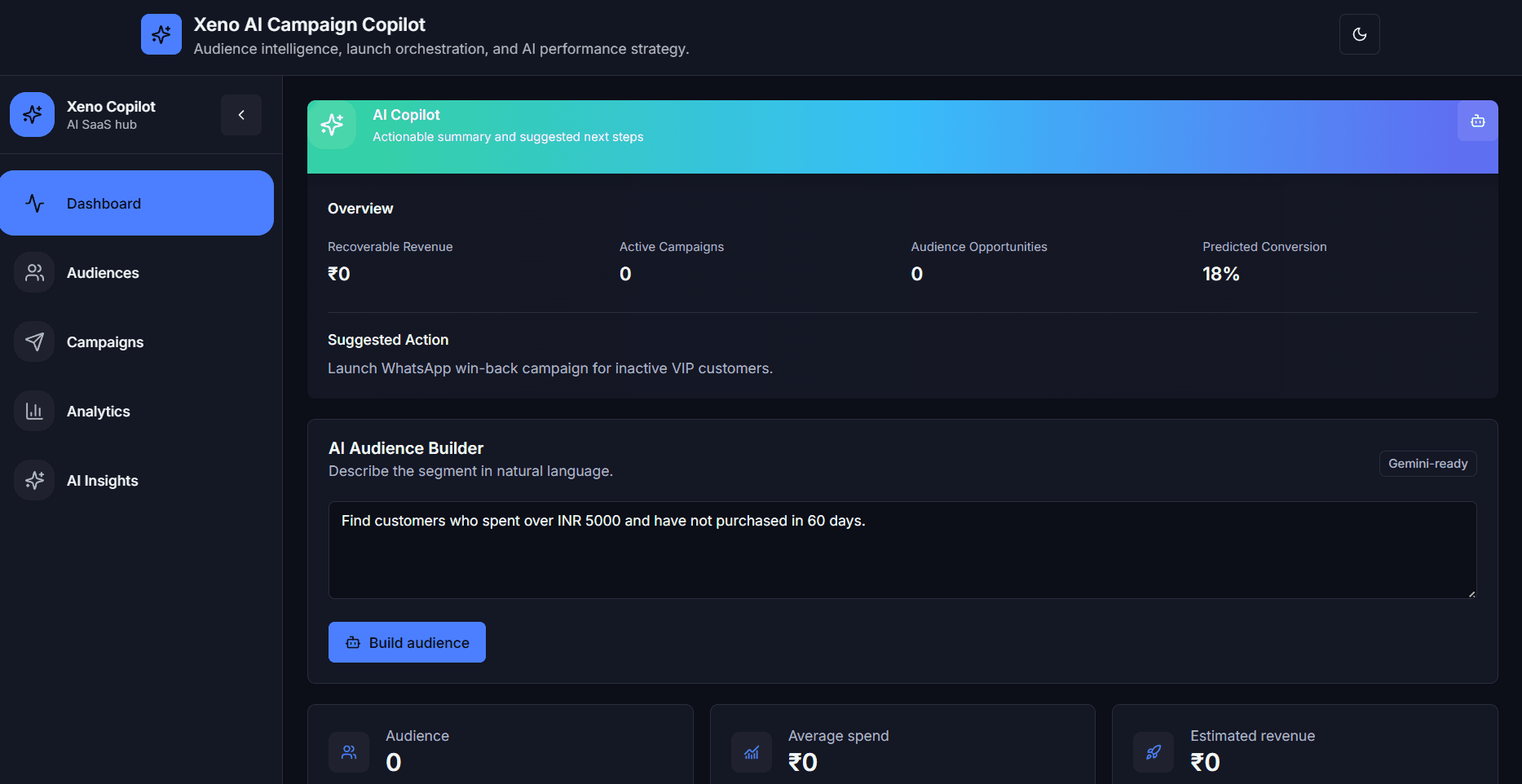1522x784 pixels.
Task: Toggle dark mode with the moon icon
Action: [1359, 34]
